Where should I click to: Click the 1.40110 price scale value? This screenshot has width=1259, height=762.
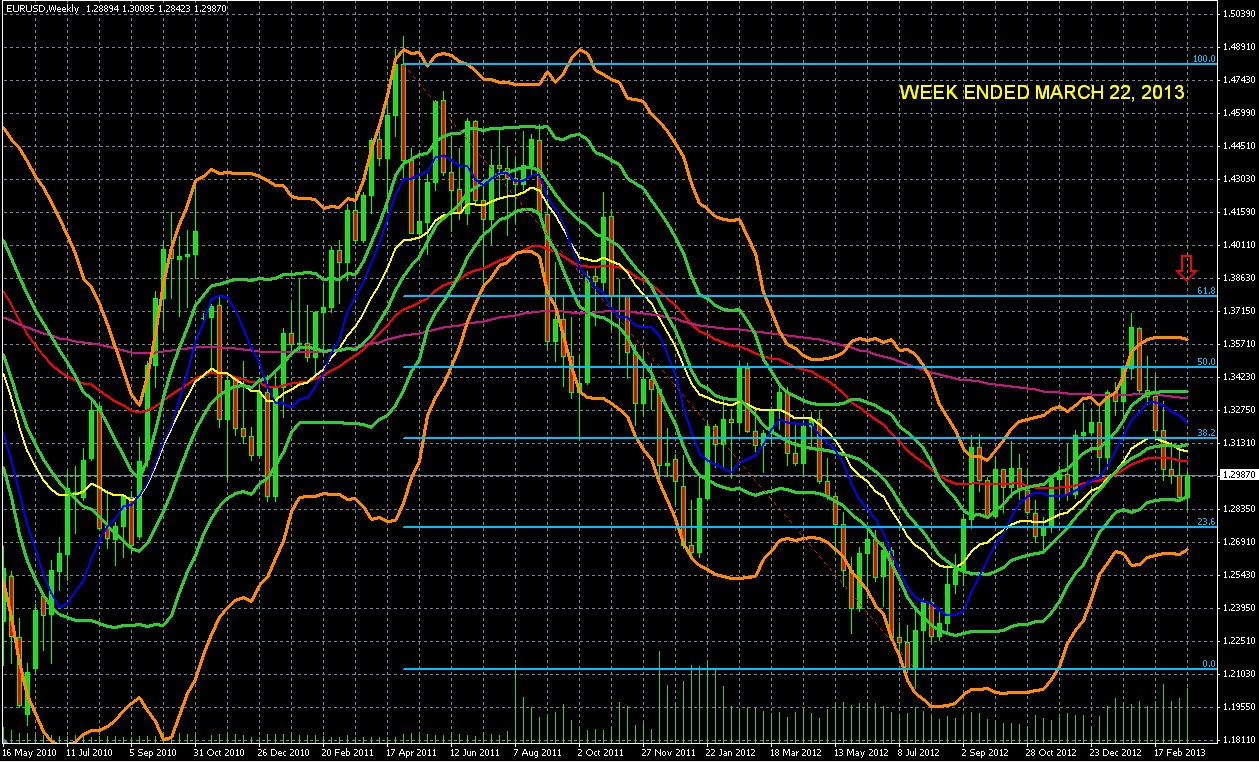point(1237,244)
